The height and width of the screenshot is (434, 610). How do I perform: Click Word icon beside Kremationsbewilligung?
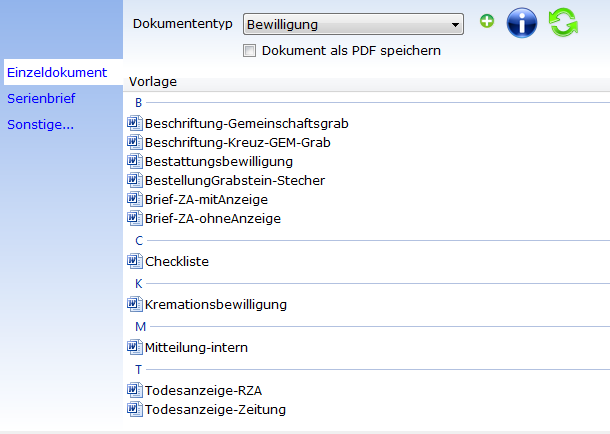pyautogui.click(x=135, y=304)
